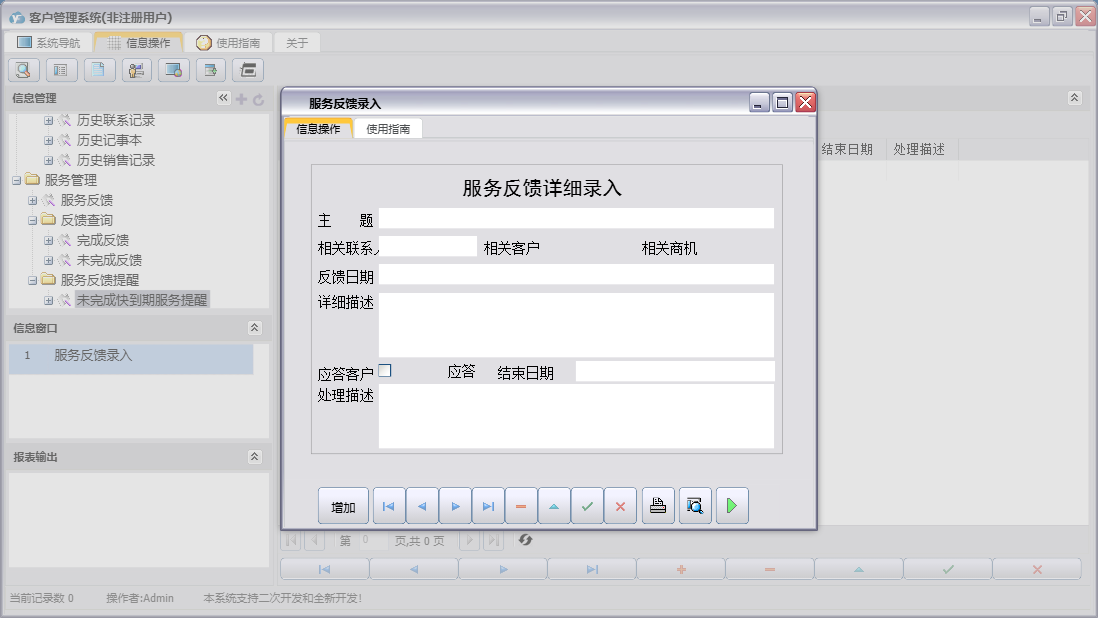
Task: Click the red X cancel-edit button in the dialog
Action: (620, 506)
